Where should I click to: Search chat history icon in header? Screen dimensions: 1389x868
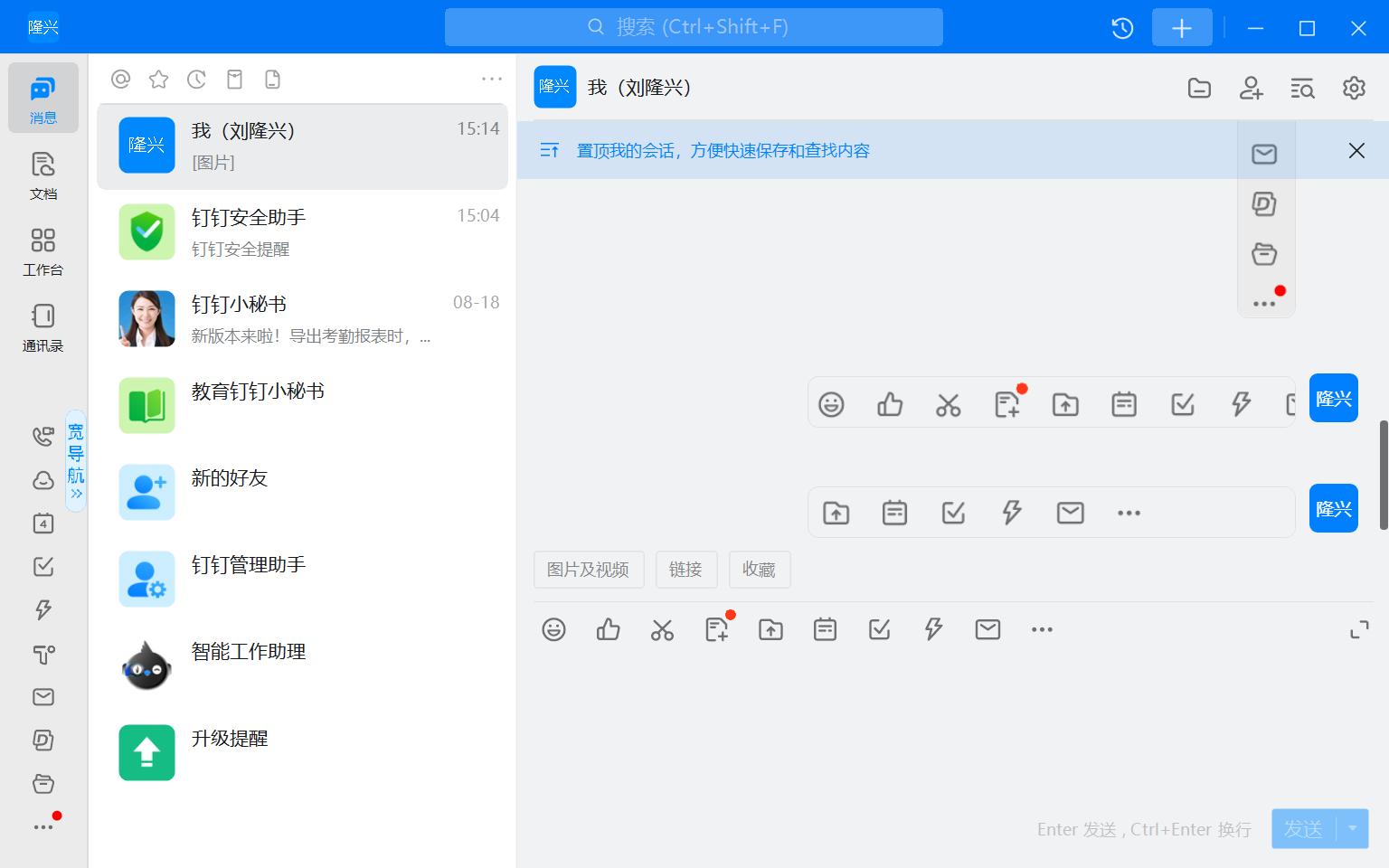1302,88
